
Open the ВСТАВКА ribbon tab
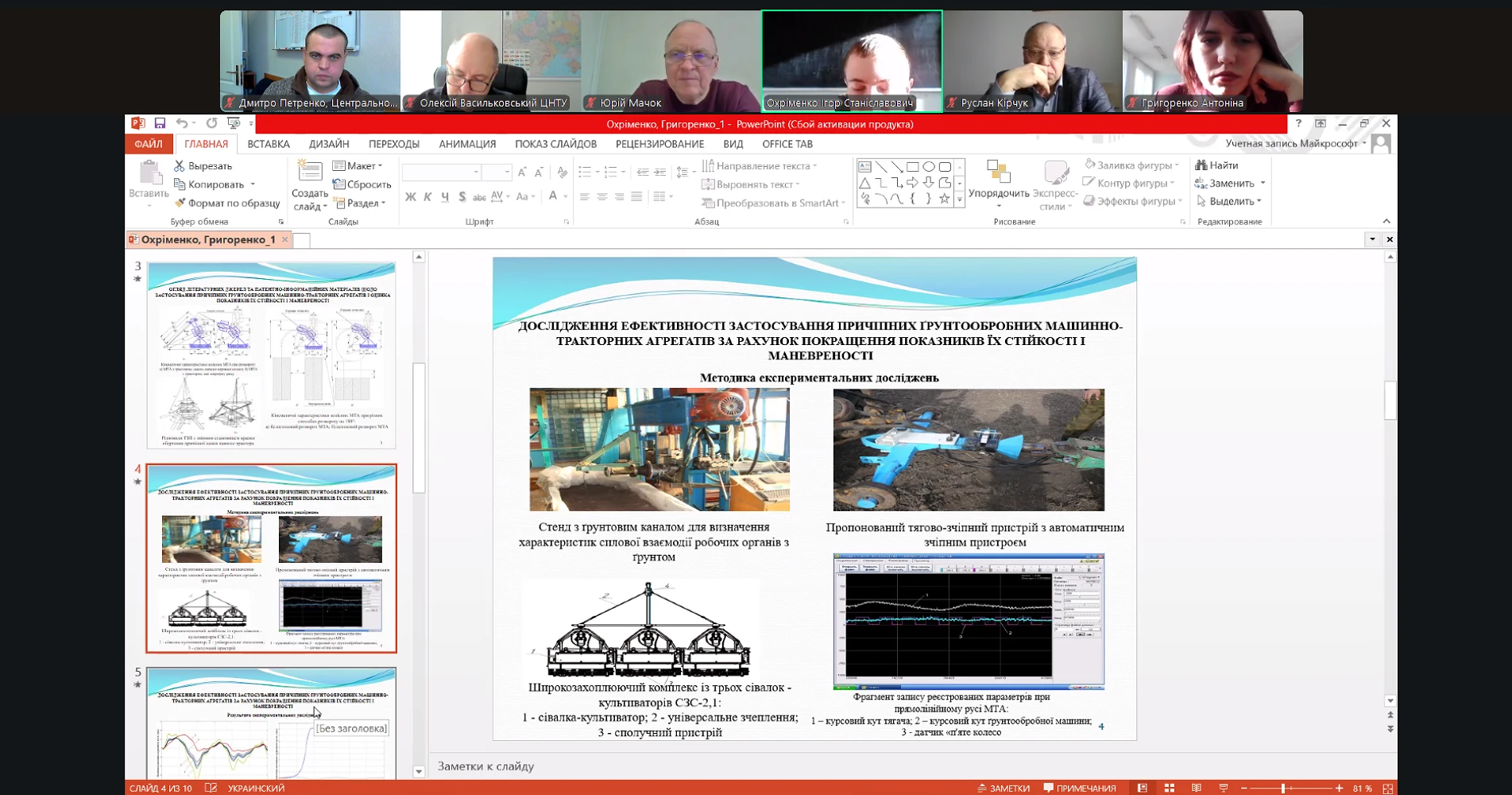point(268,144)
